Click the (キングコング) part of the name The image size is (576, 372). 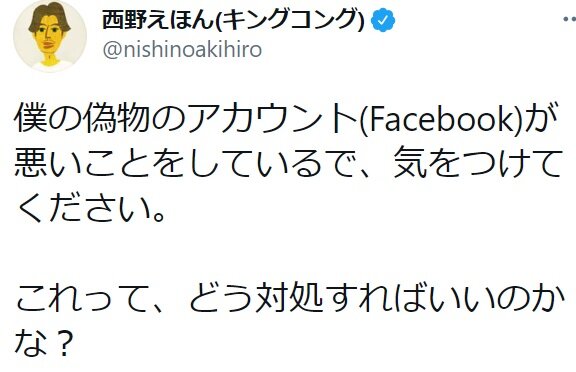289,20
